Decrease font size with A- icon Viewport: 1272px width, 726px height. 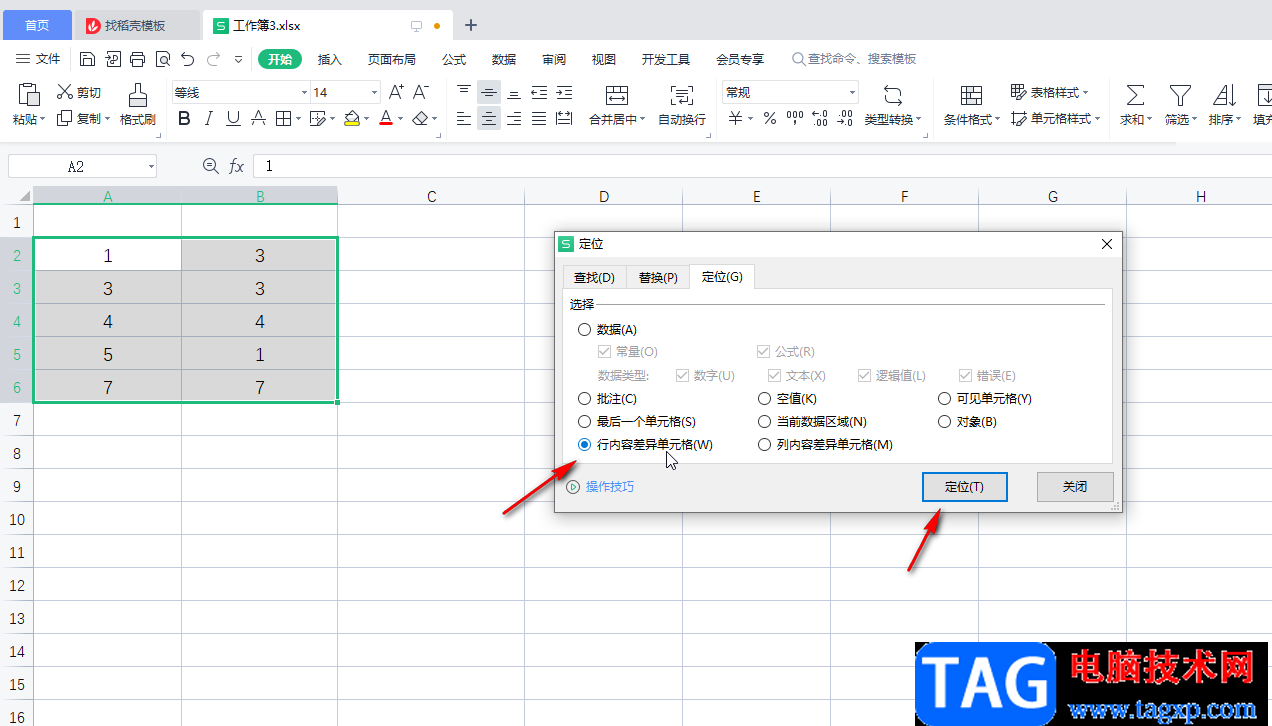pyautogui.click(x=421, y=92)
